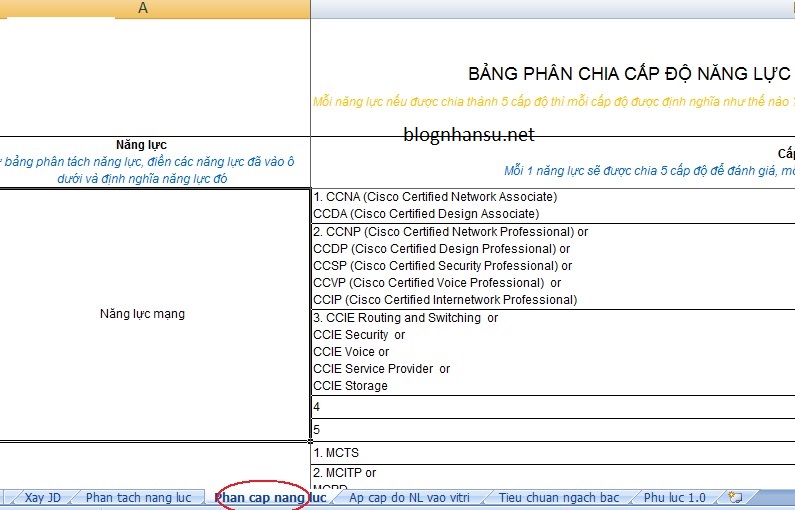The height and width of the screenshot is (510, 795).
Task: Select the Phan cap nang luc tab
Action: (269, 497)
